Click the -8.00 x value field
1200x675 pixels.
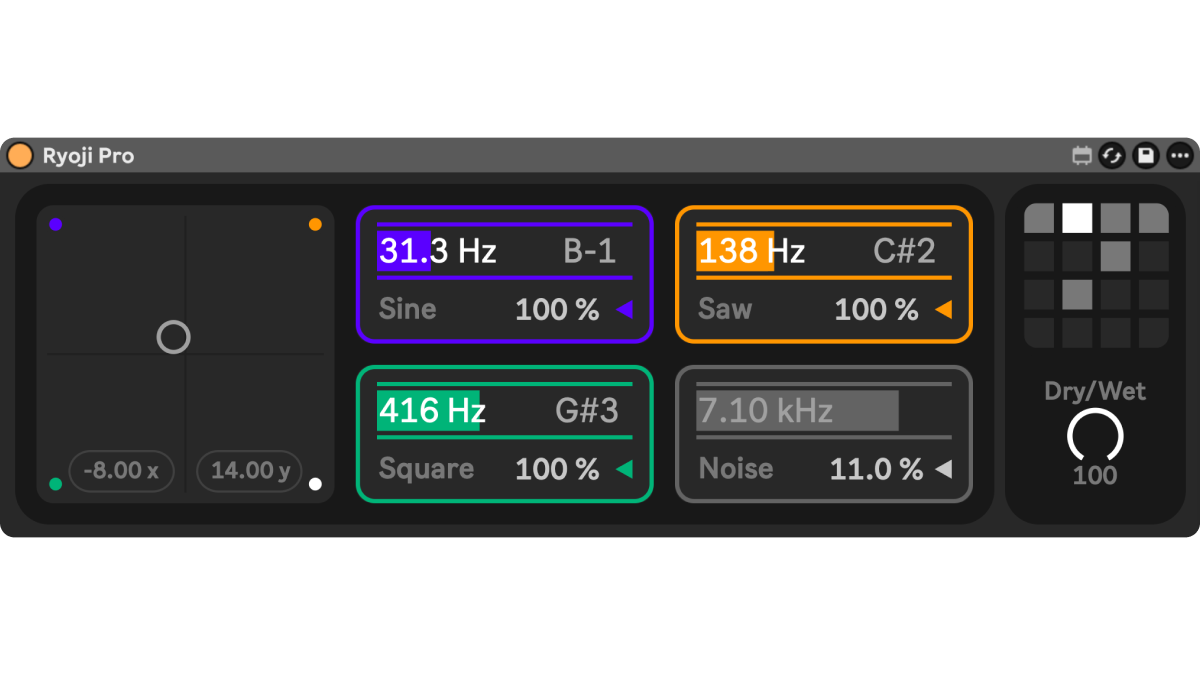pyautogui.click(x=121, y=470)
